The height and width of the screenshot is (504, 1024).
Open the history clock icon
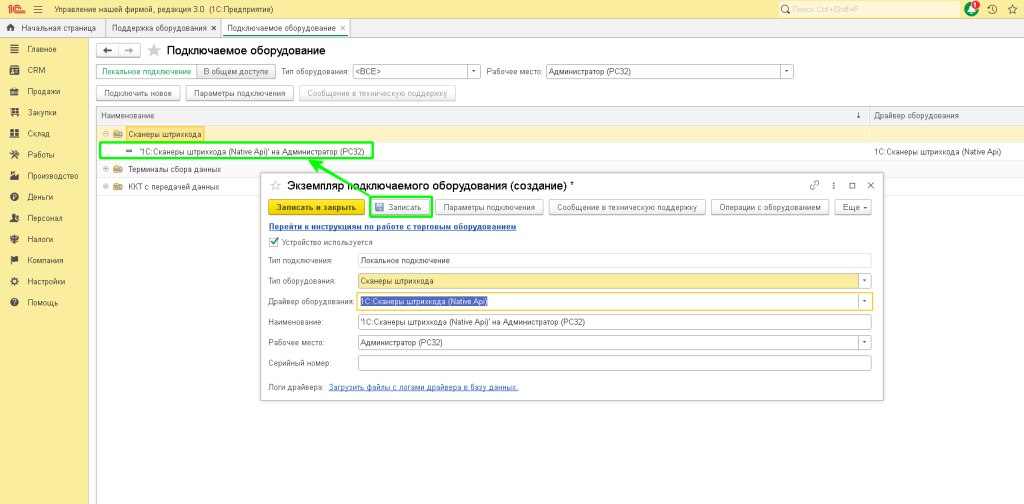991,9
